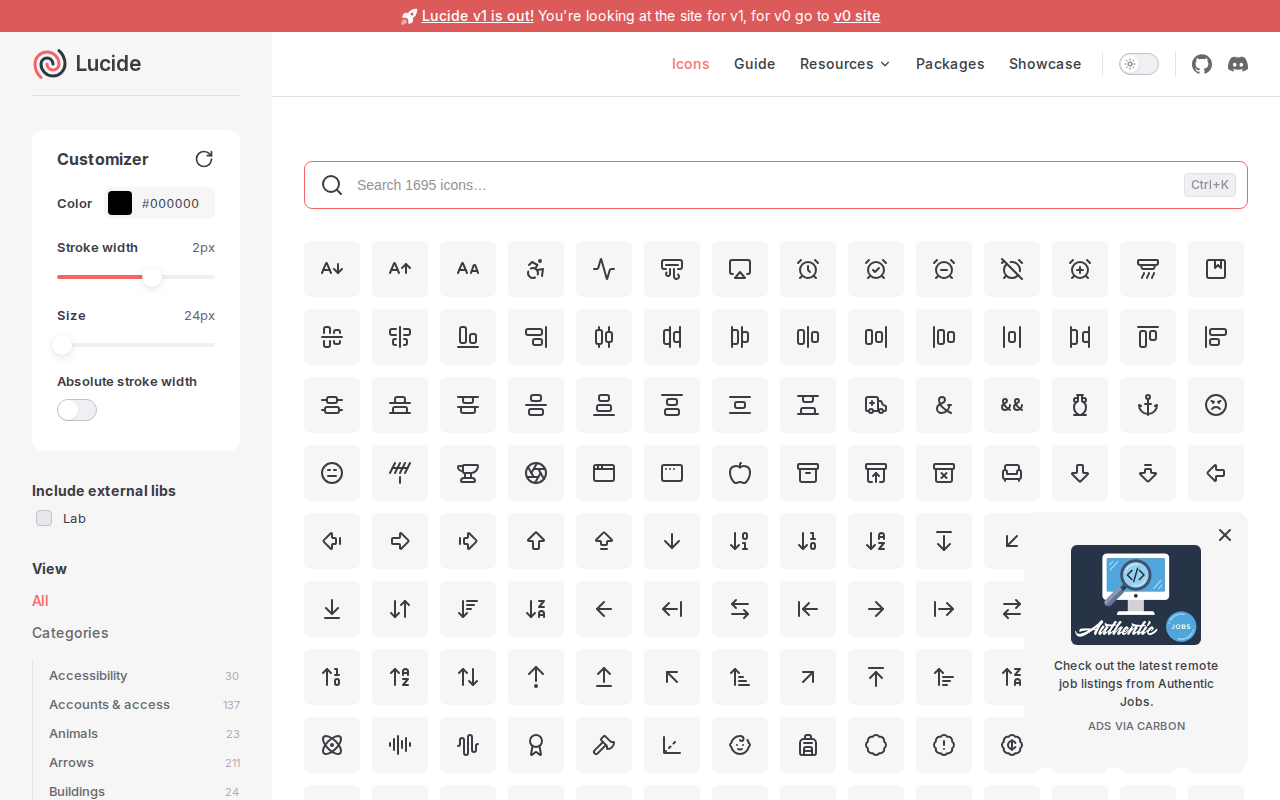
Task: Open the black color swatch picker
Action: point(120,203)
